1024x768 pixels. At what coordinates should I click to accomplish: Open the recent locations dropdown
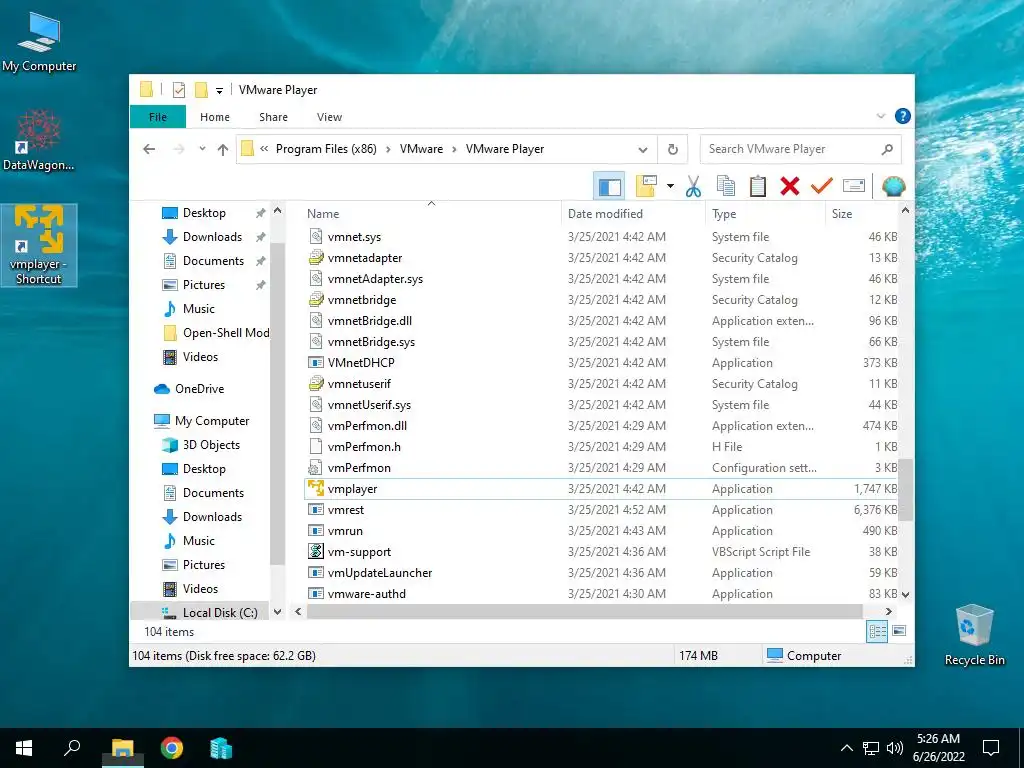202,149
